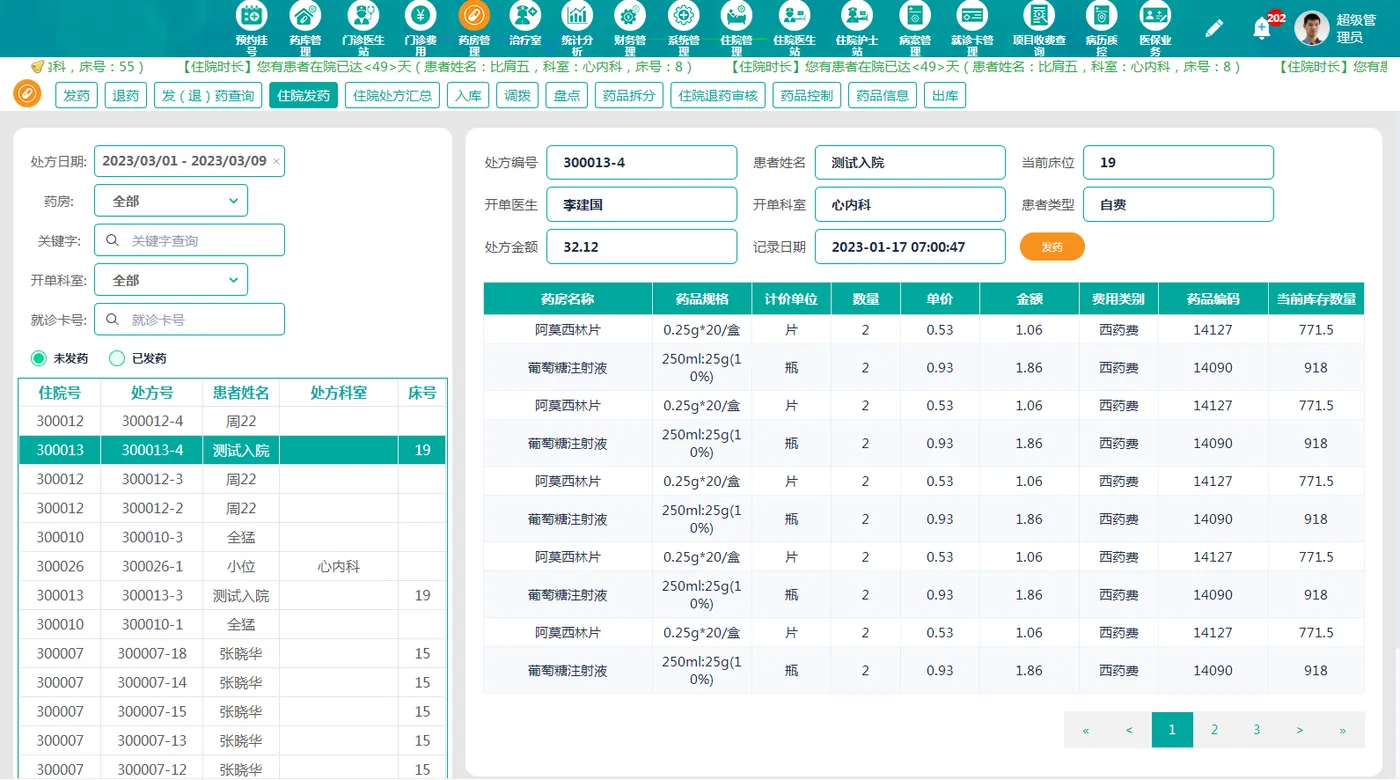Screen dimensions: 1400x780
Task: Open the 住院护士站 module icon
Action: 856,16
